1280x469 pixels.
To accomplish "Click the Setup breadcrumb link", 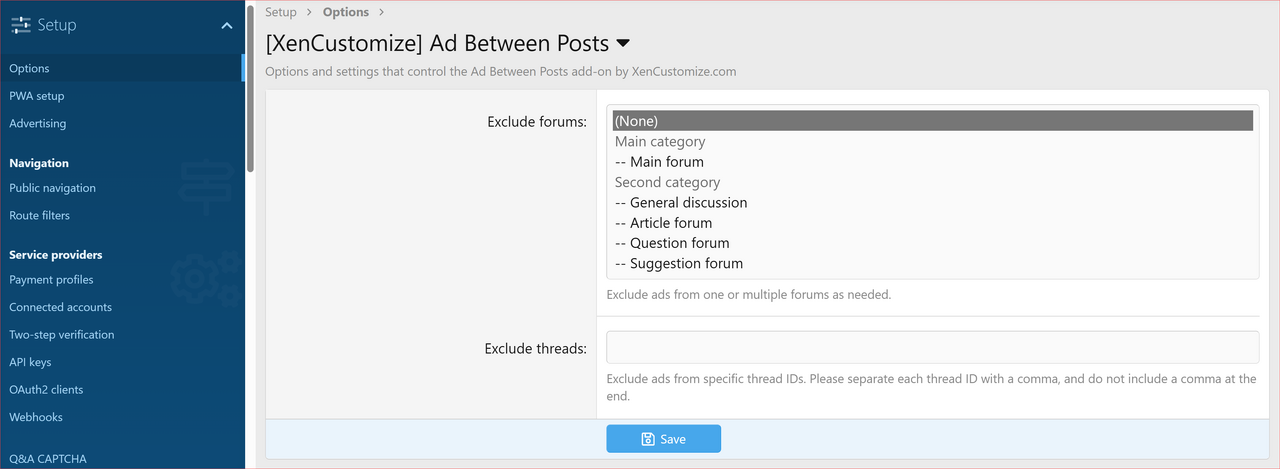I will click(281, 12).
